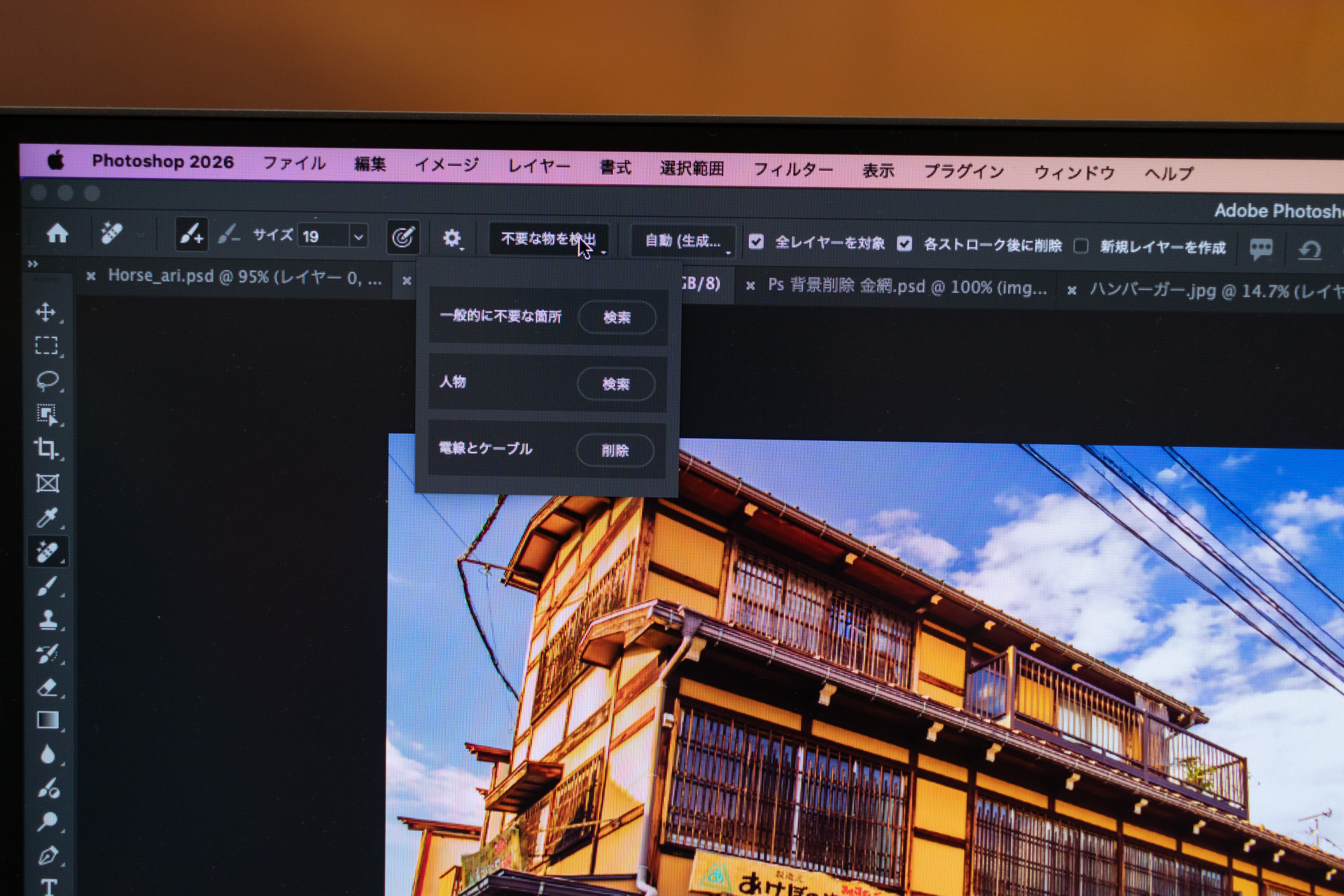The width and height of the screenshot is (1344, 896).
Task: Select the Rectangular Marquee tool
Action: 47,346
